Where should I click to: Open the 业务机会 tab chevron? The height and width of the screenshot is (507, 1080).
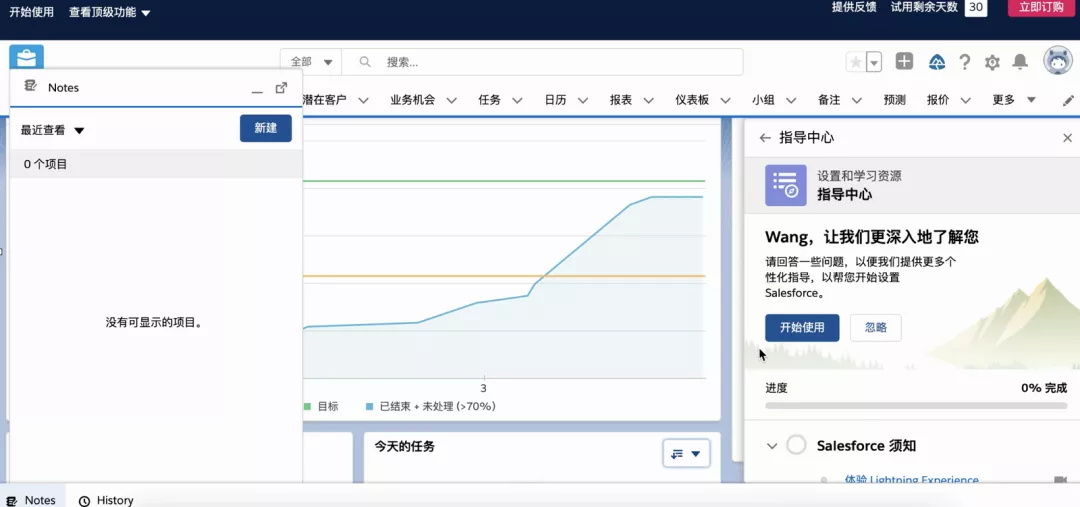point(452,101)
